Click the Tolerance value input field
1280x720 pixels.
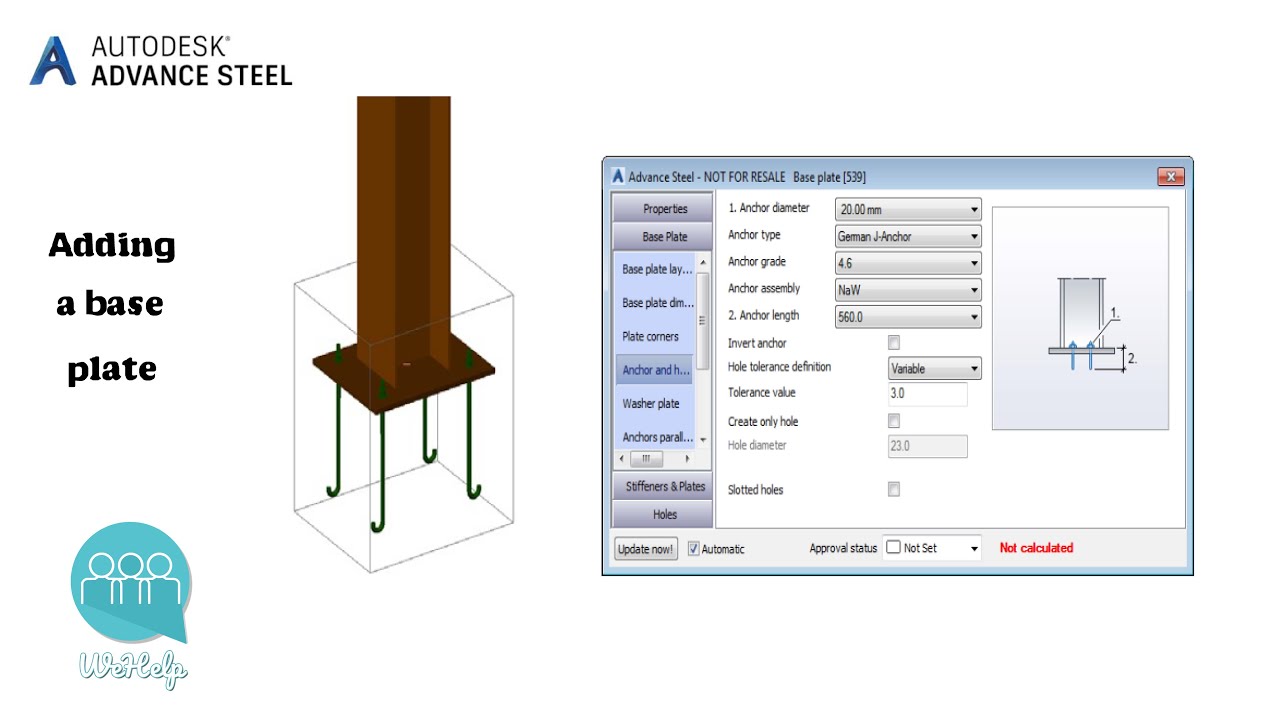928,394
